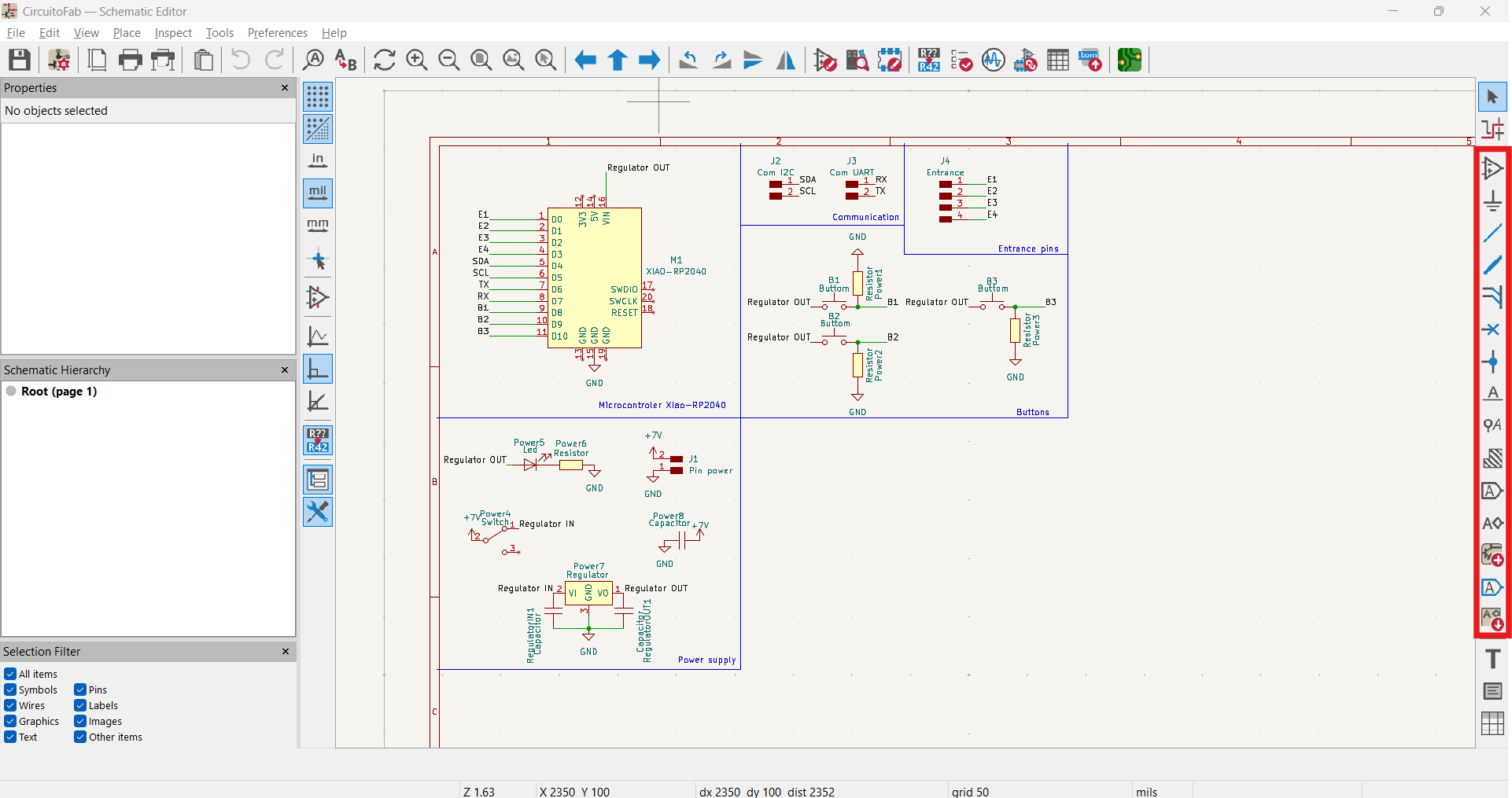This screenshot has height=798, width=1512.
Task: Toggle full-window crosshair cursor
Action: coord(318,259)
